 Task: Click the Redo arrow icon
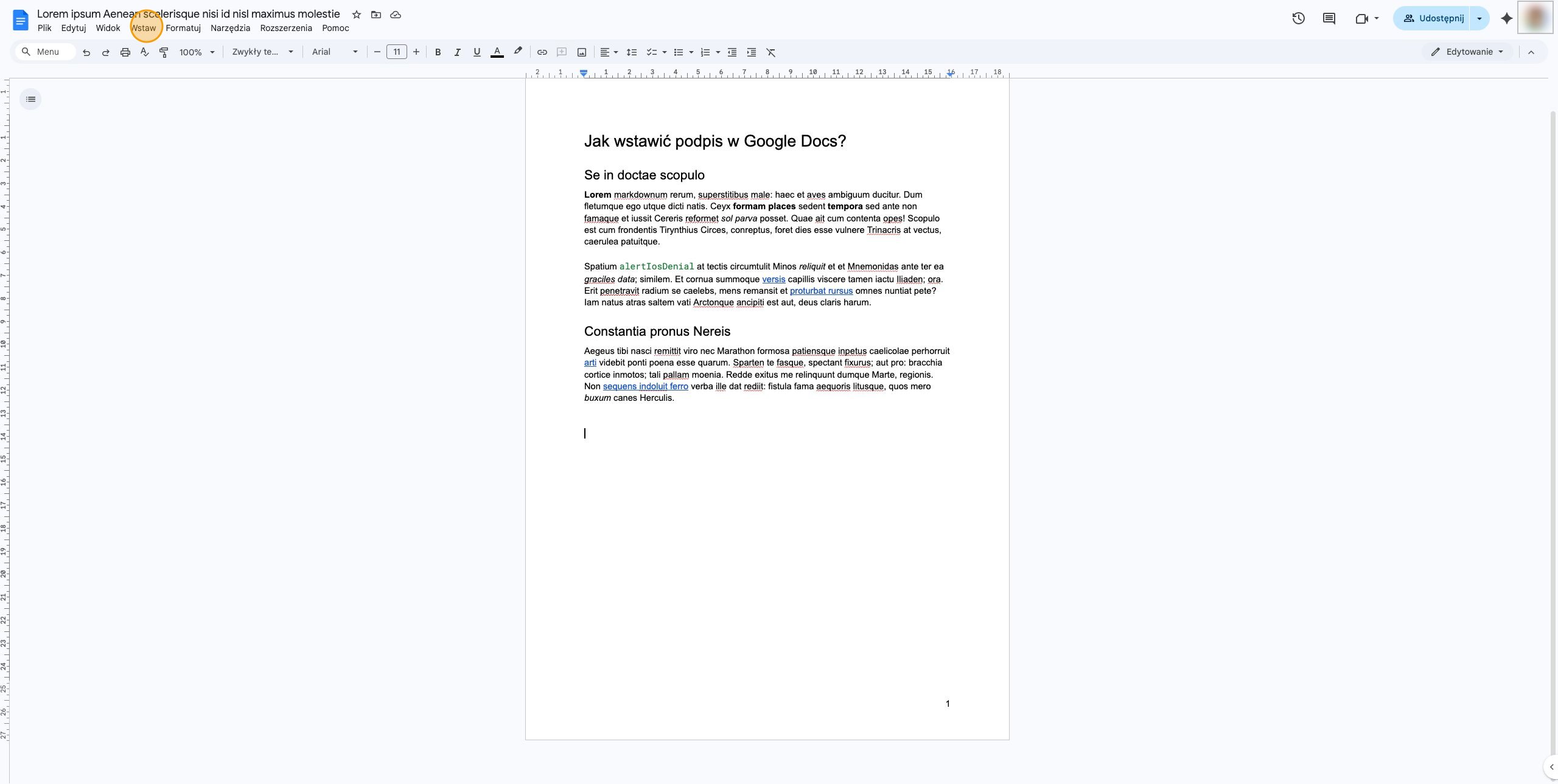(x=106, y=52)
